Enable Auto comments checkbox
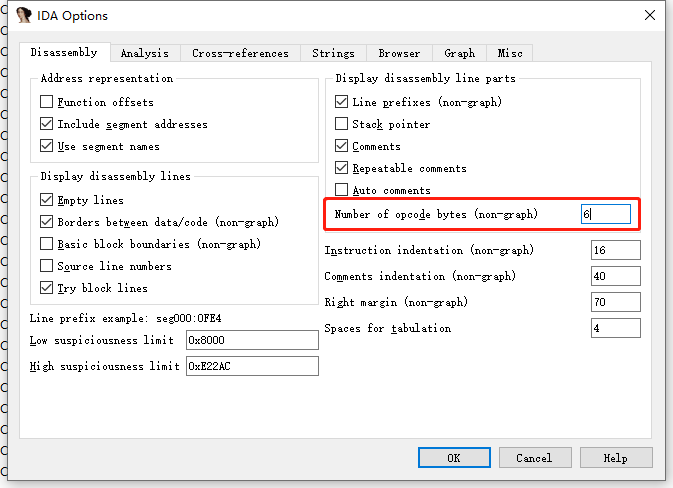 pyautogui.click(x=341, y=189)
